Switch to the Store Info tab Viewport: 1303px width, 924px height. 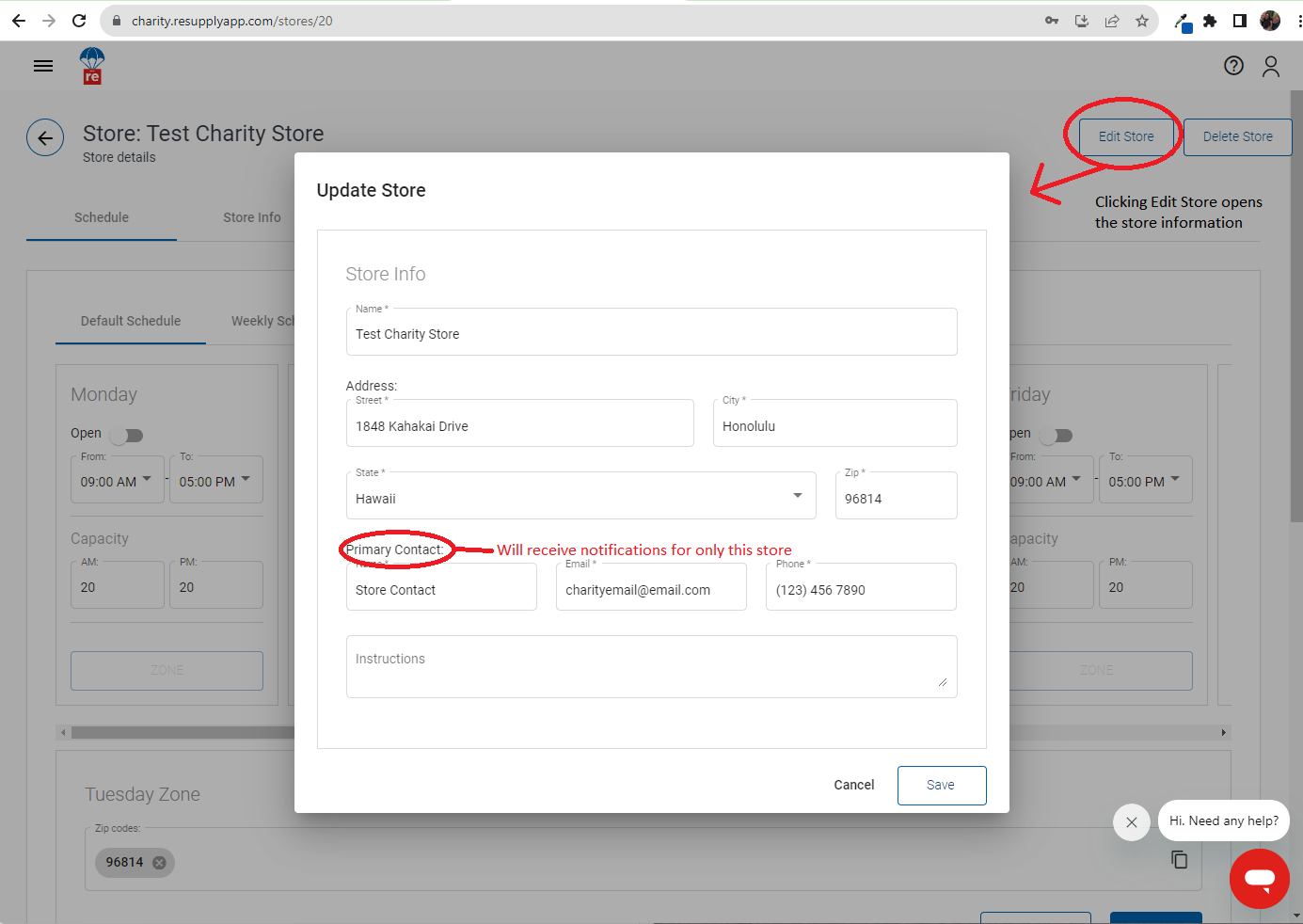click(x=252, y=217)
